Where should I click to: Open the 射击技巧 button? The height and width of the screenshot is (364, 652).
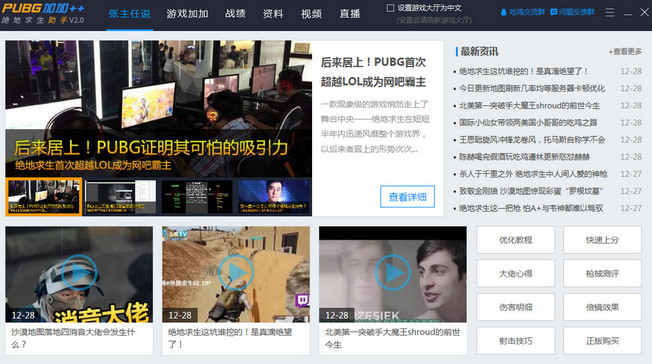(516, 341)
